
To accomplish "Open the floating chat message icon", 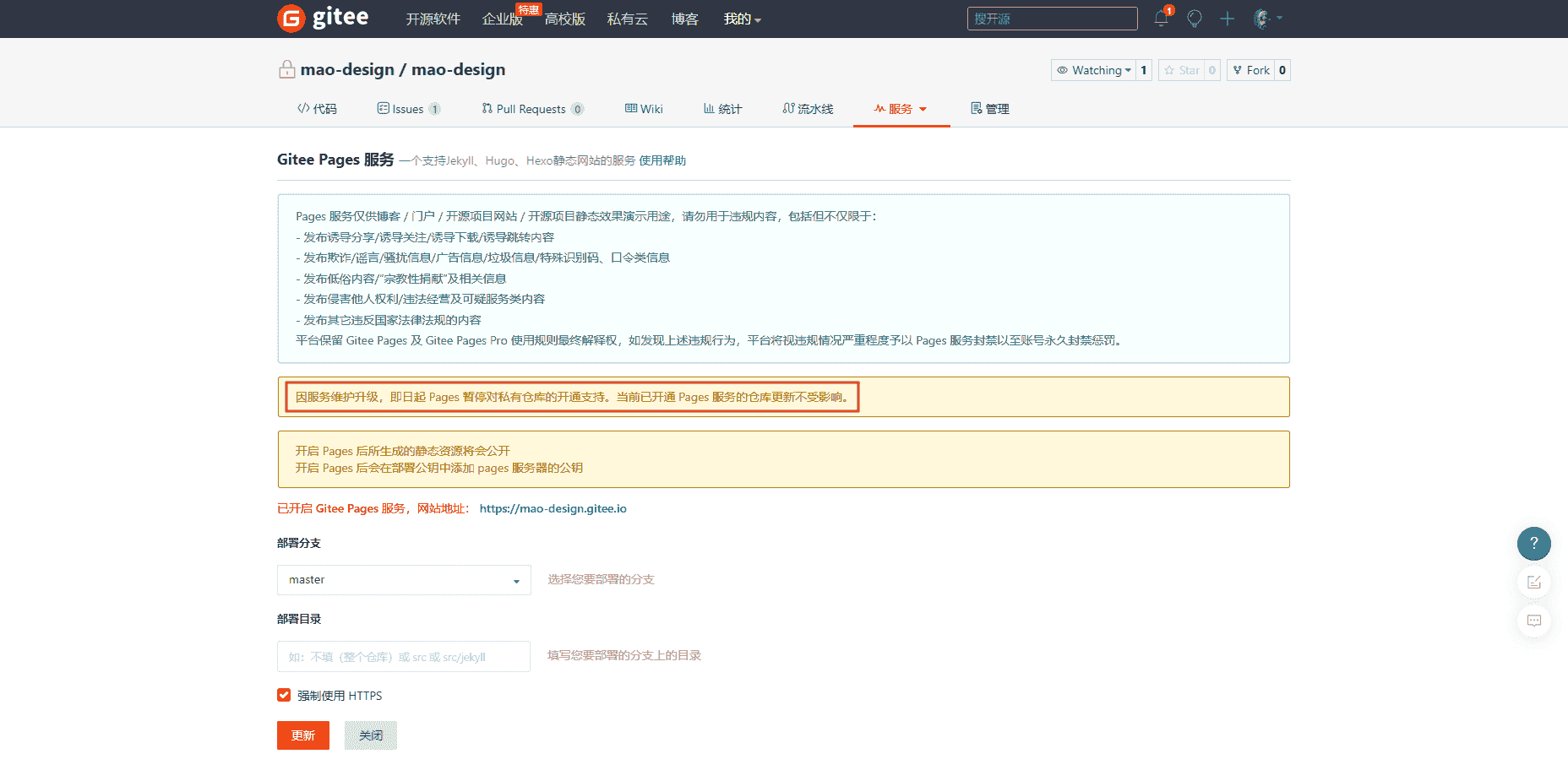I will pyautogui.click(x=1533, y=621).
